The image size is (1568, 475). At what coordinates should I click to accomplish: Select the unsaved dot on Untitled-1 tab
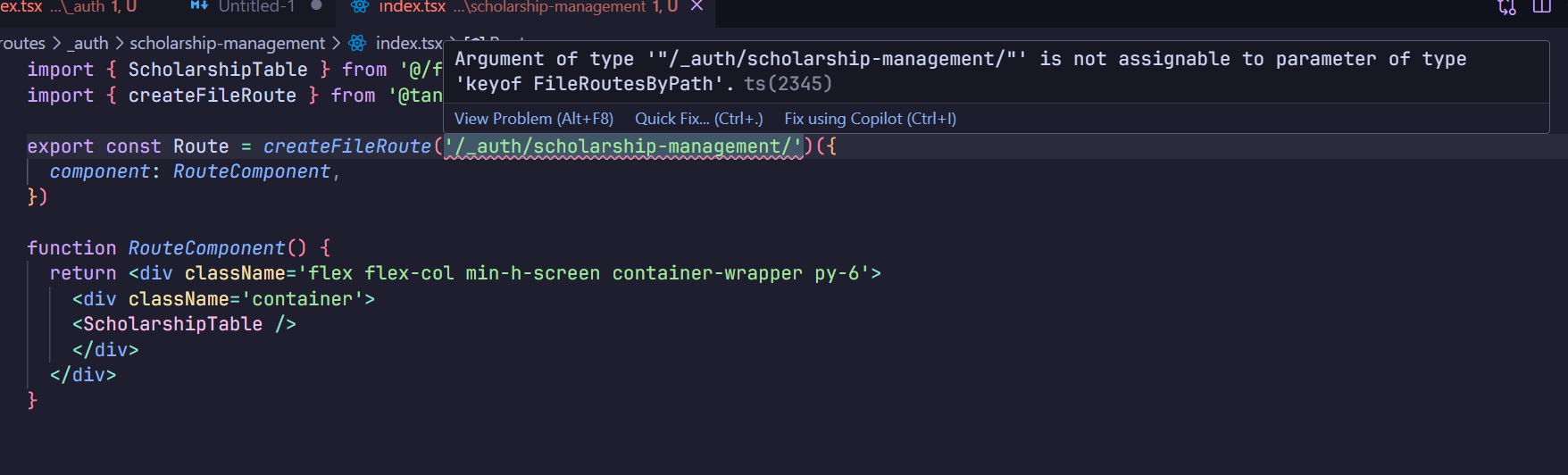coord(316,5)
